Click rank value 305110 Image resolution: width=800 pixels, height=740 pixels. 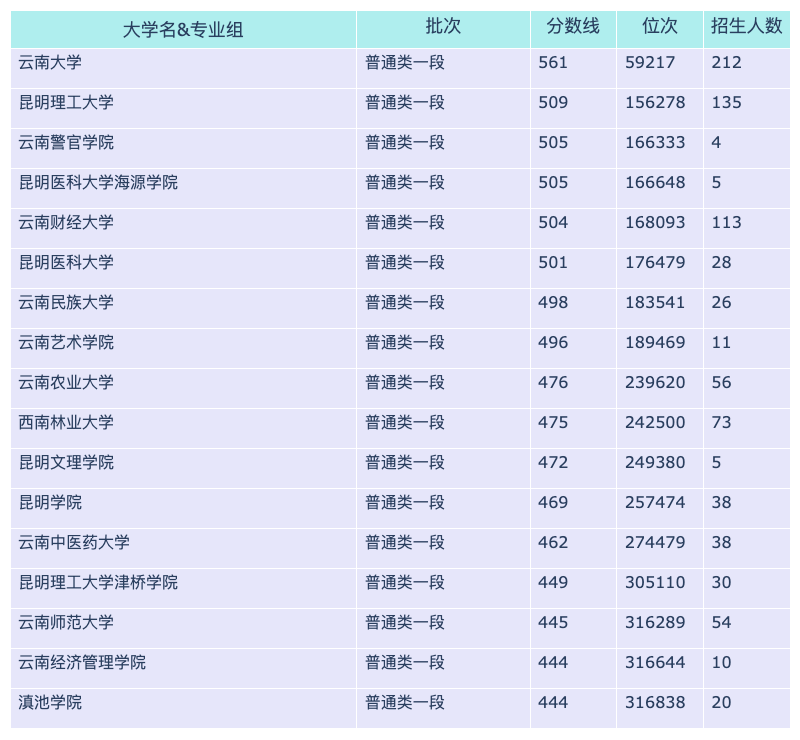coord(655,582)
